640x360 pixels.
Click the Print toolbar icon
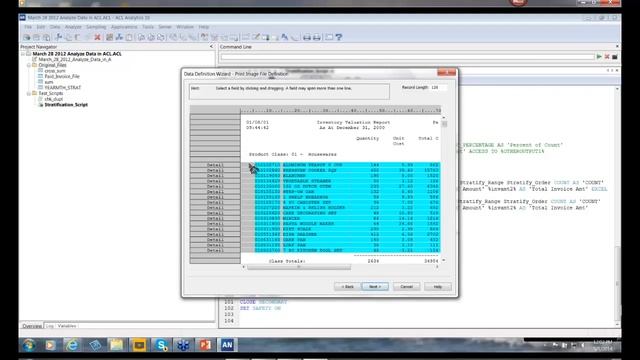coord(307,37)
